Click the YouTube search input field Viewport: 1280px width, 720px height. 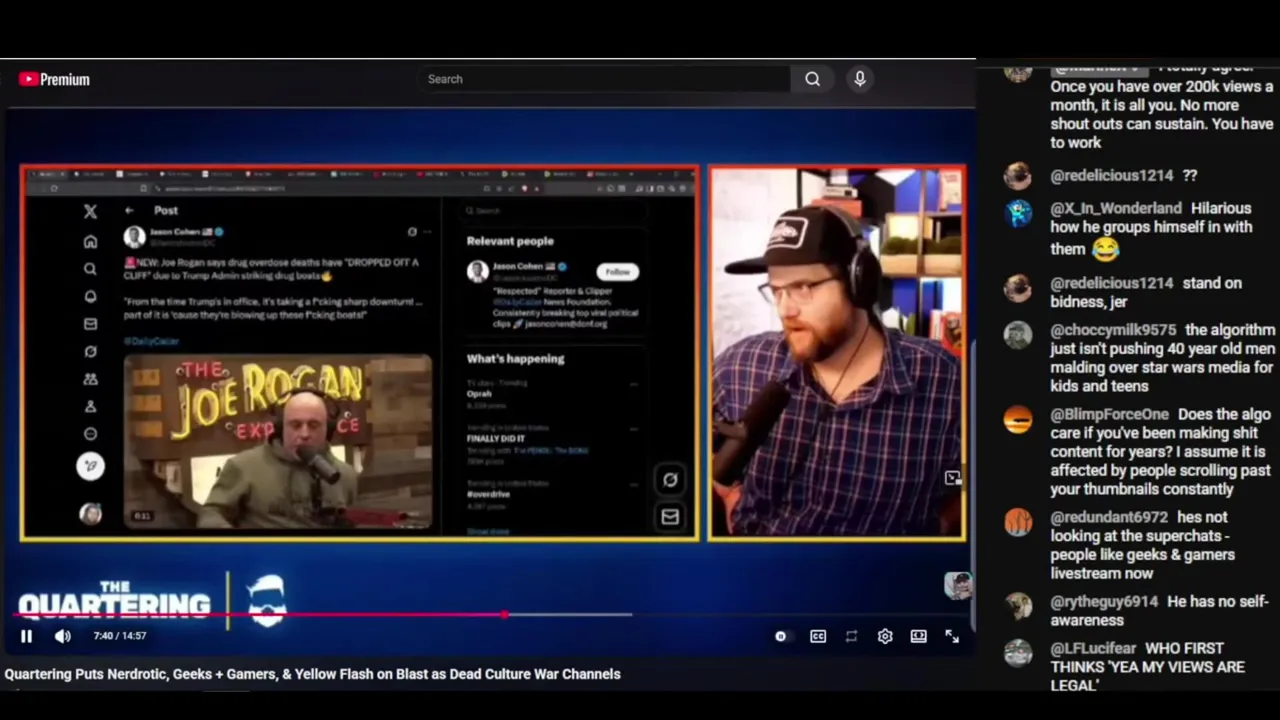(603, 79)
